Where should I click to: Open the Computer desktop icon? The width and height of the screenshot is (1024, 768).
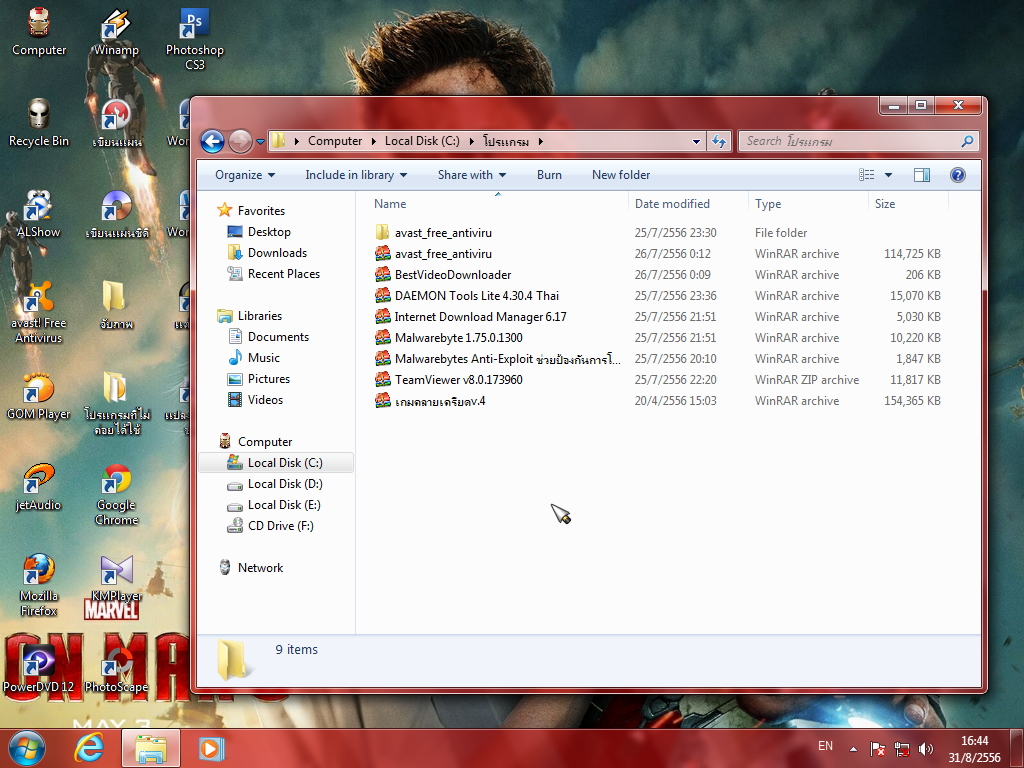pyautogui.click(x=39, y=32)
